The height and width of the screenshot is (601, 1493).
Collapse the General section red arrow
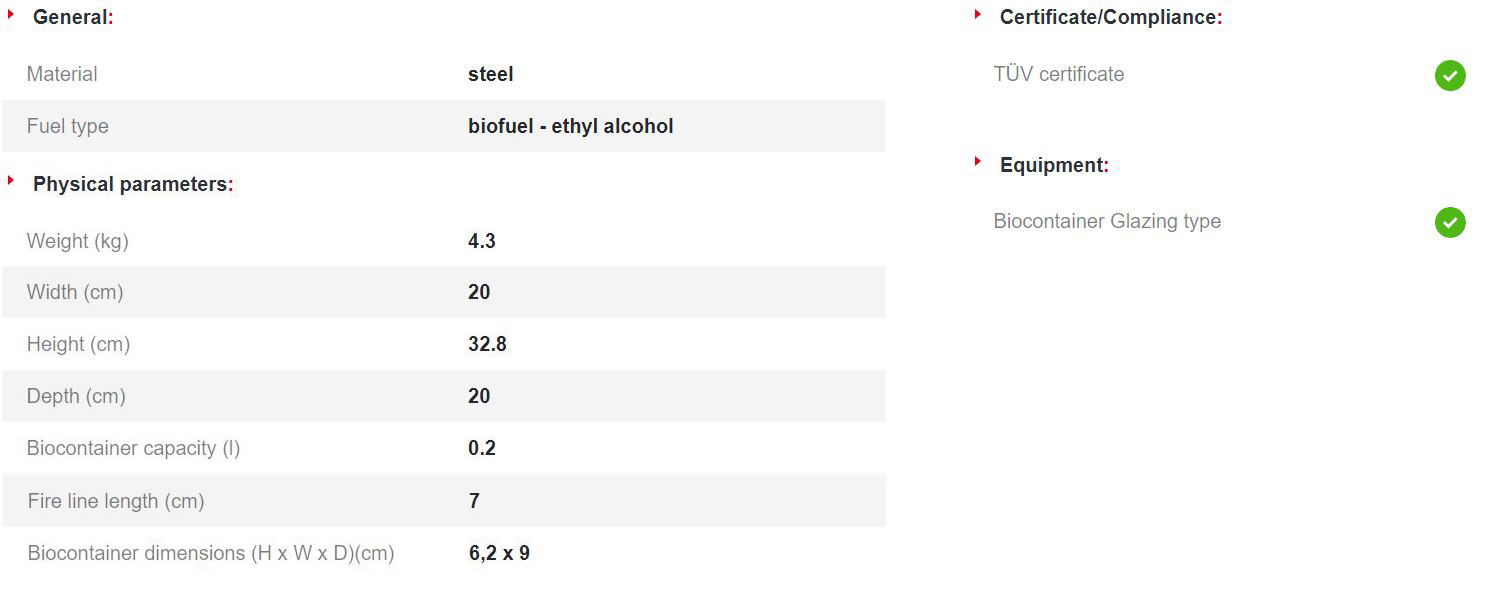(x=11, y=15)
